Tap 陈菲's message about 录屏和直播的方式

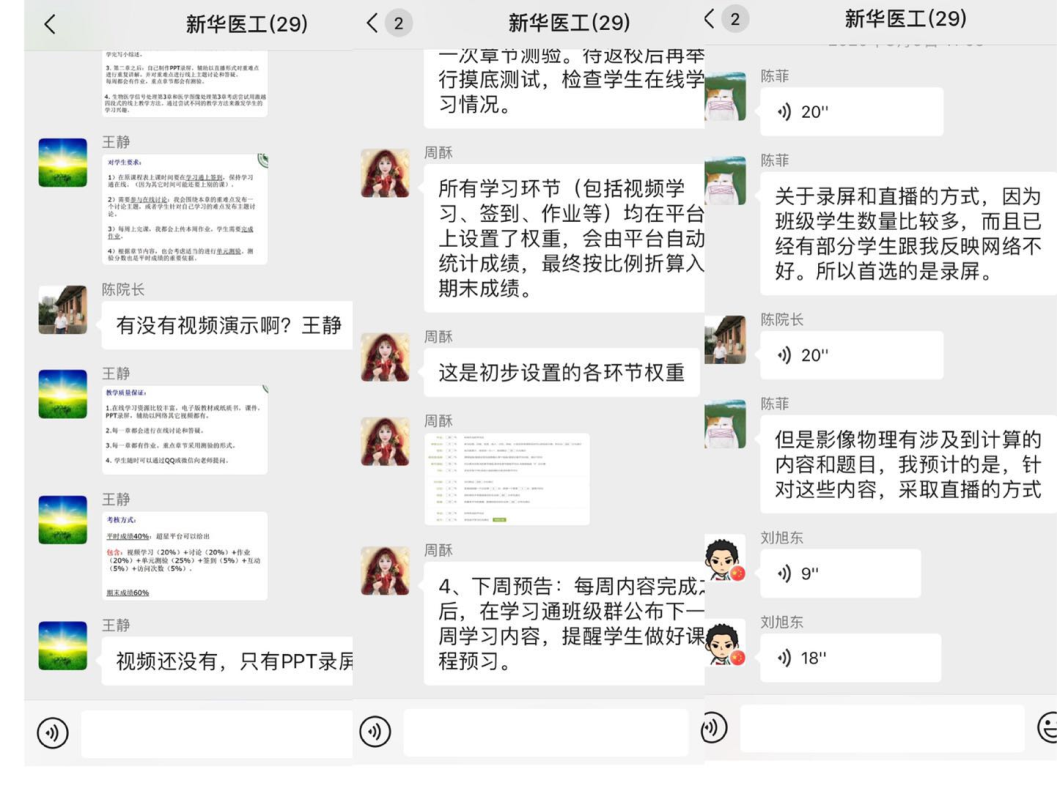tap(907, 234)
